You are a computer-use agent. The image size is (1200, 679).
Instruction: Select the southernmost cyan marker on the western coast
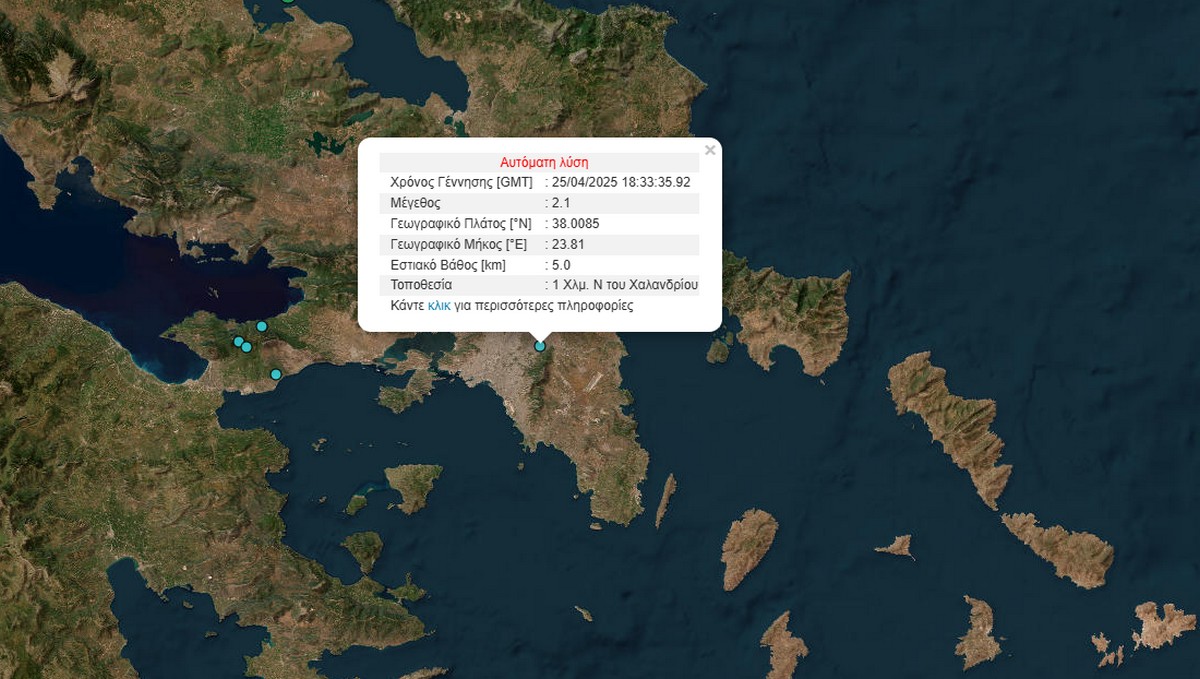(x=276, y=374)
